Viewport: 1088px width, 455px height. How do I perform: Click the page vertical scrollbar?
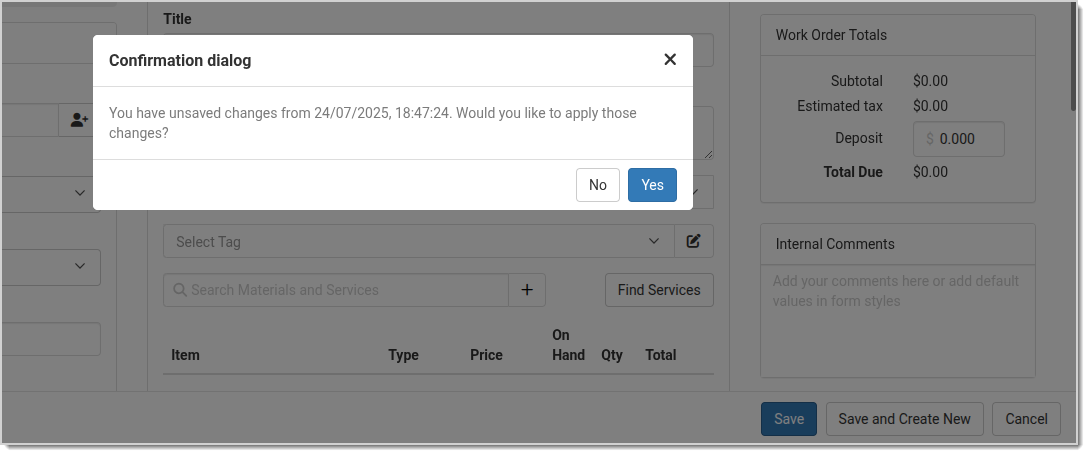pos(1075,60)
